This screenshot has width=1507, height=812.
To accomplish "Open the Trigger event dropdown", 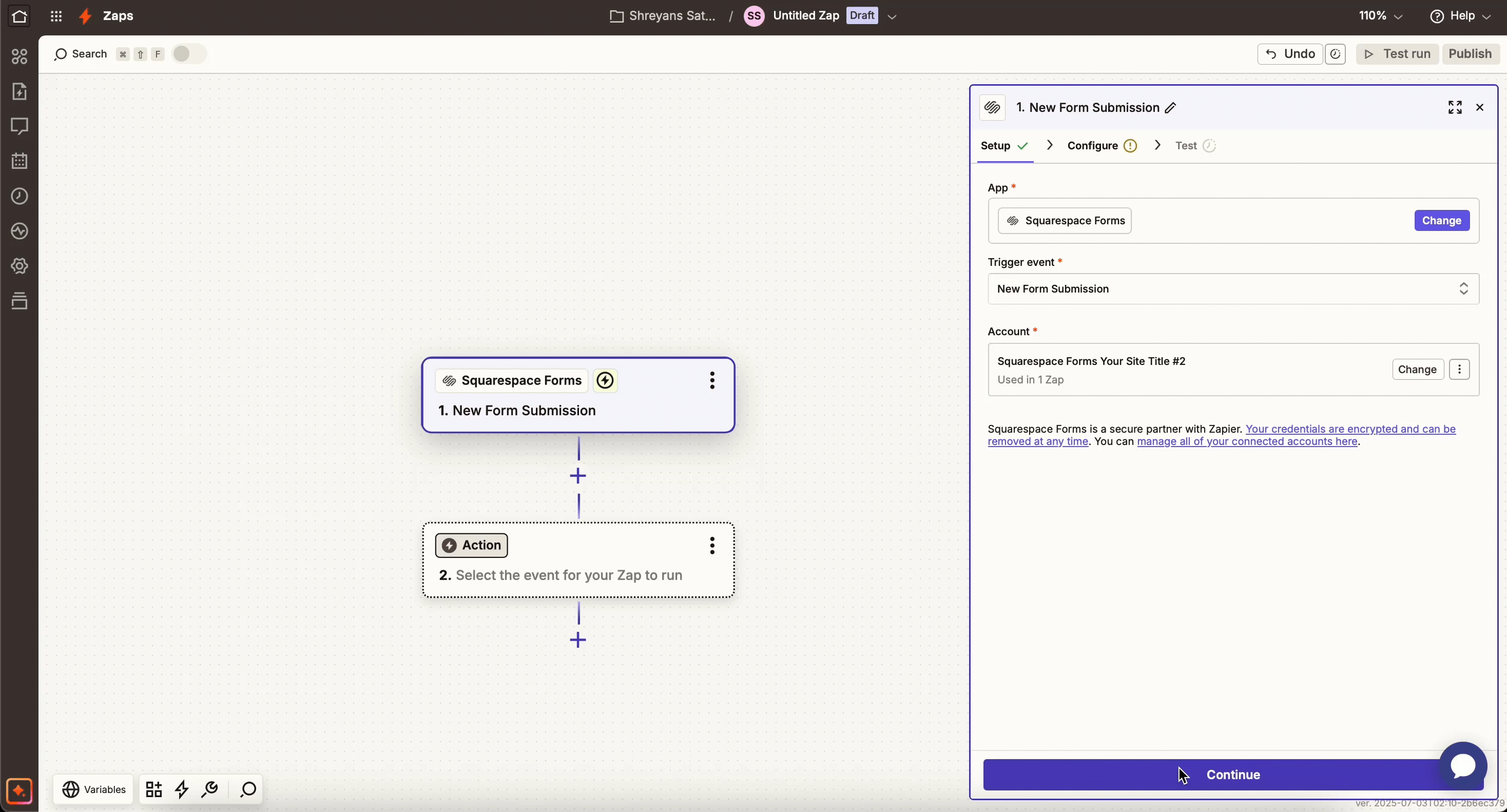I will click(x=1233, y=289).
